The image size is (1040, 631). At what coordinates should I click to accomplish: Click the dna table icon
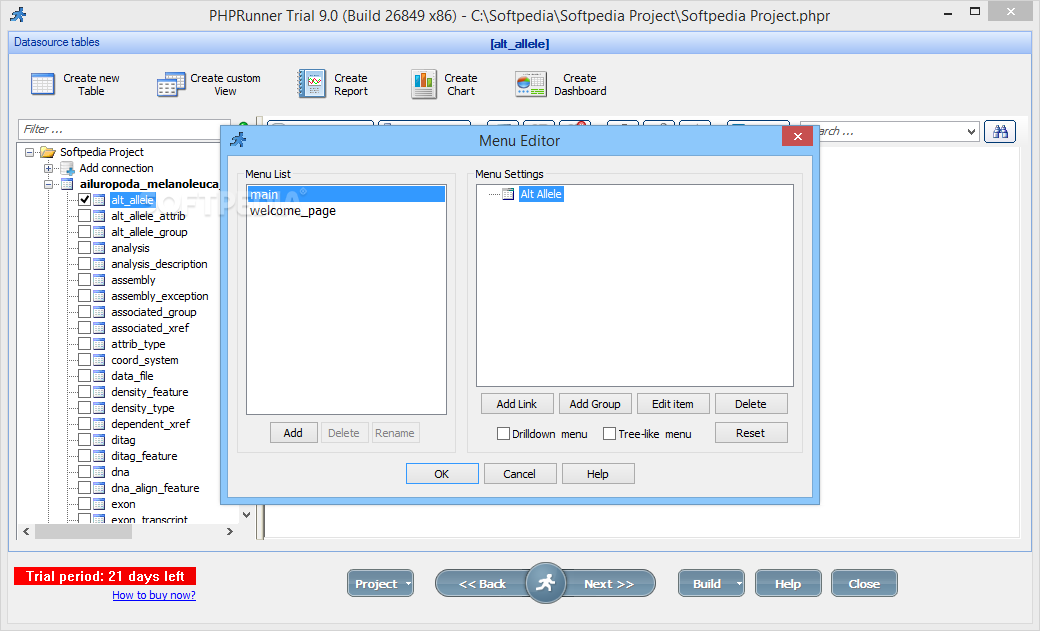click(99, 472)
